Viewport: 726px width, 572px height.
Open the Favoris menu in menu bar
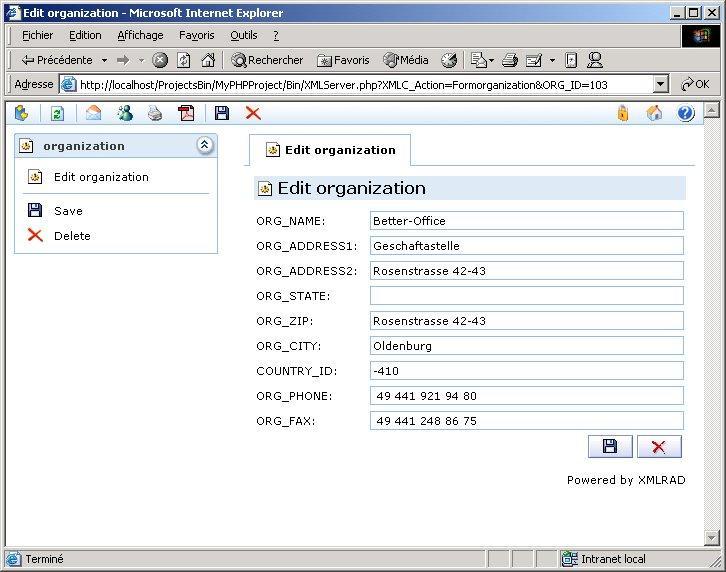coord(196,35)
